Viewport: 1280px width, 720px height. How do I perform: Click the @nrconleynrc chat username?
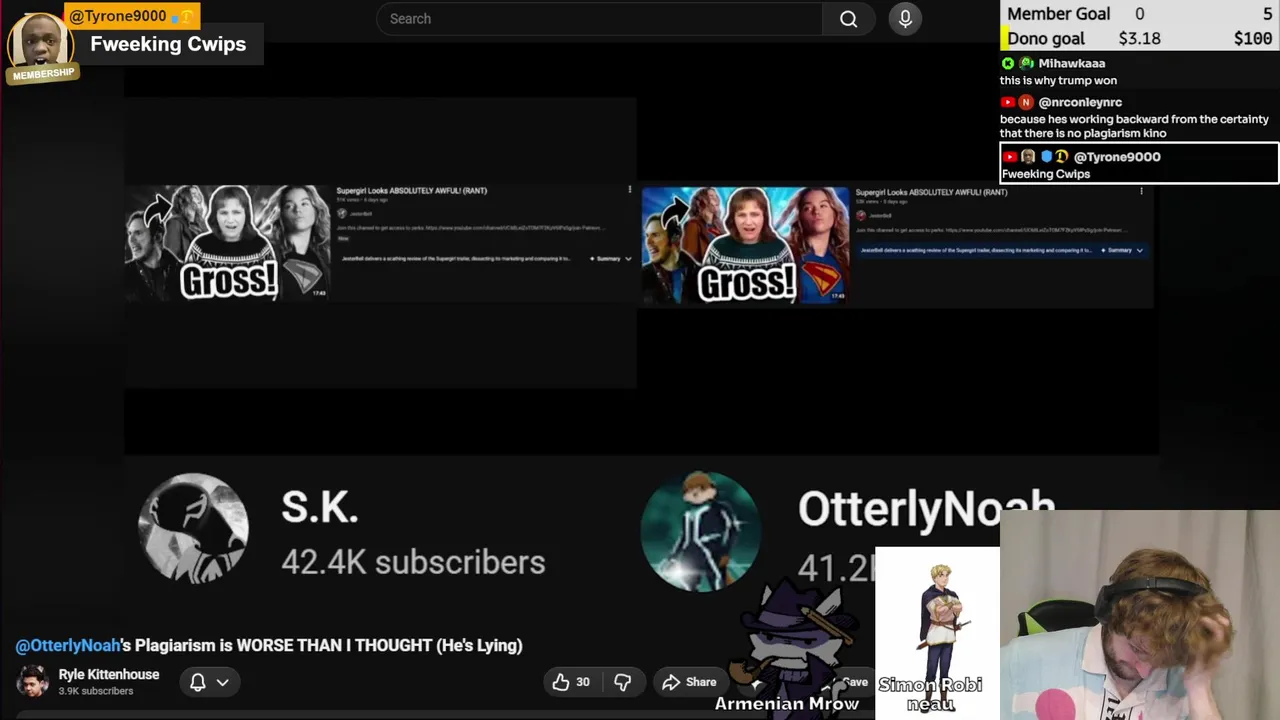pos(1080,102)
